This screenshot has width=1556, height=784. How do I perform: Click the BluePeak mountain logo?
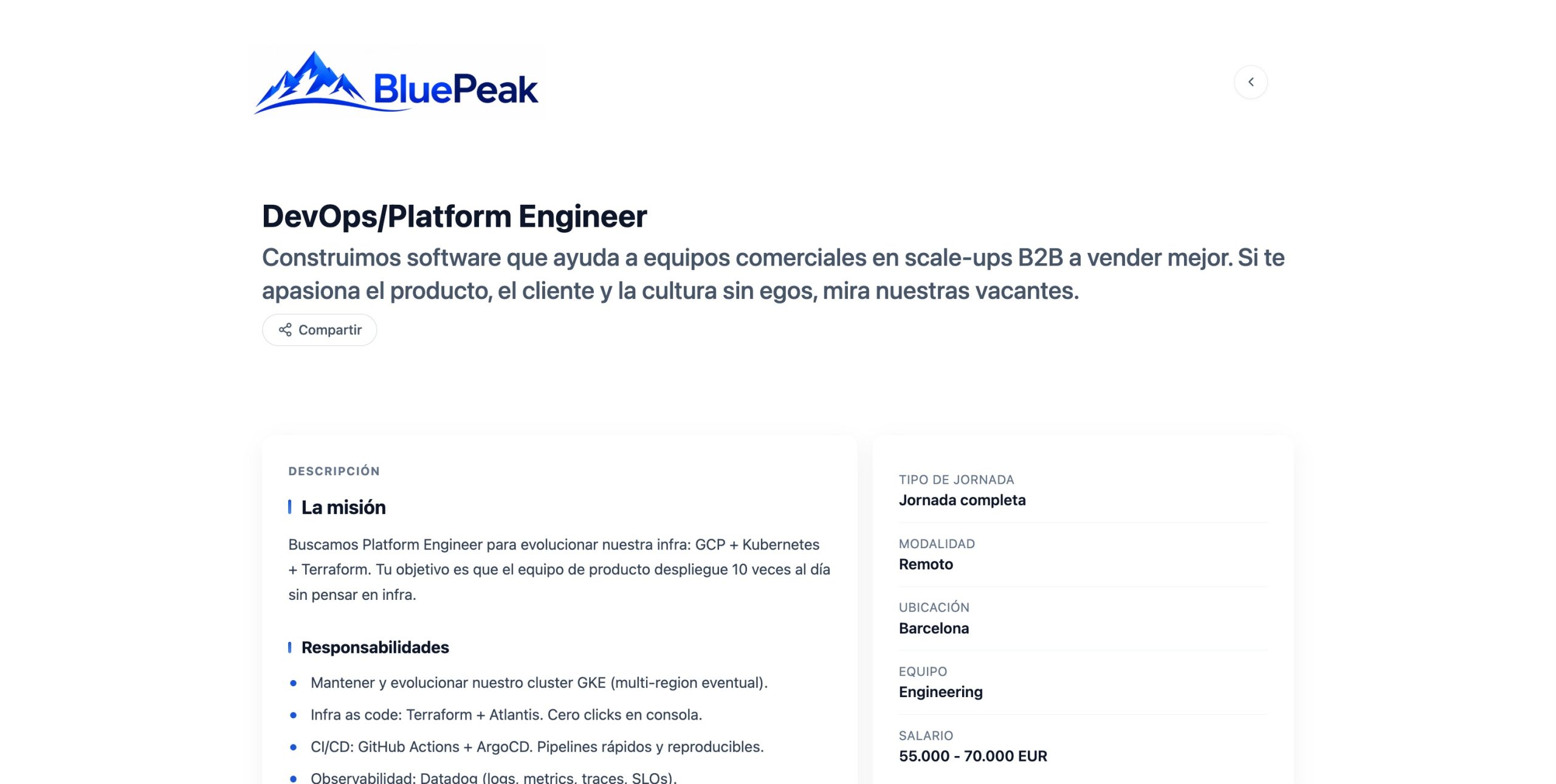pyautogui.click(x=396, y=82)
